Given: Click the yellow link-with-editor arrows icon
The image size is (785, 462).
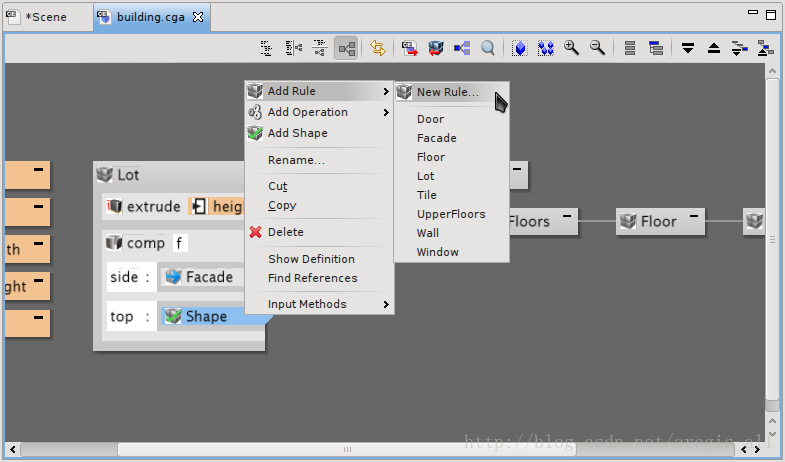Looking at the screenshot, I should (x=378, y=48).
